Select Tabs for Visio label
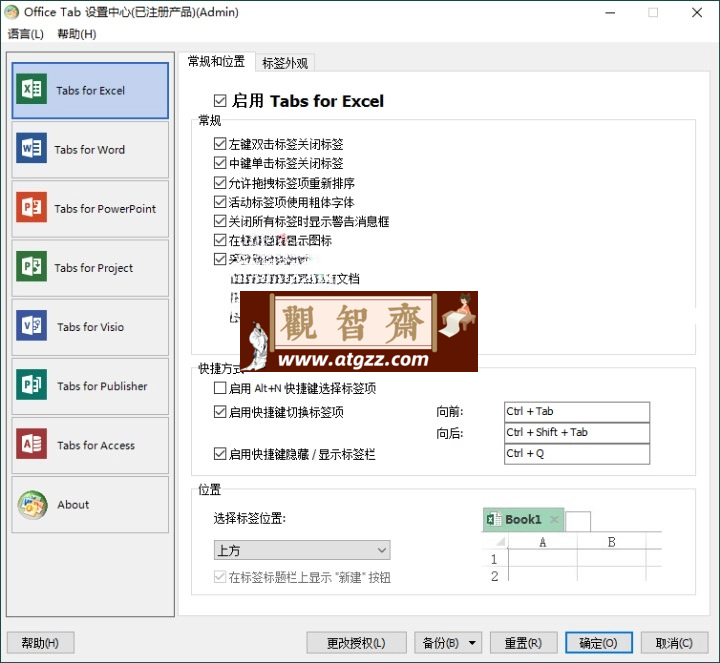This screenshot has width=720, height=663. pyautogui.click(x=90, y=327)
